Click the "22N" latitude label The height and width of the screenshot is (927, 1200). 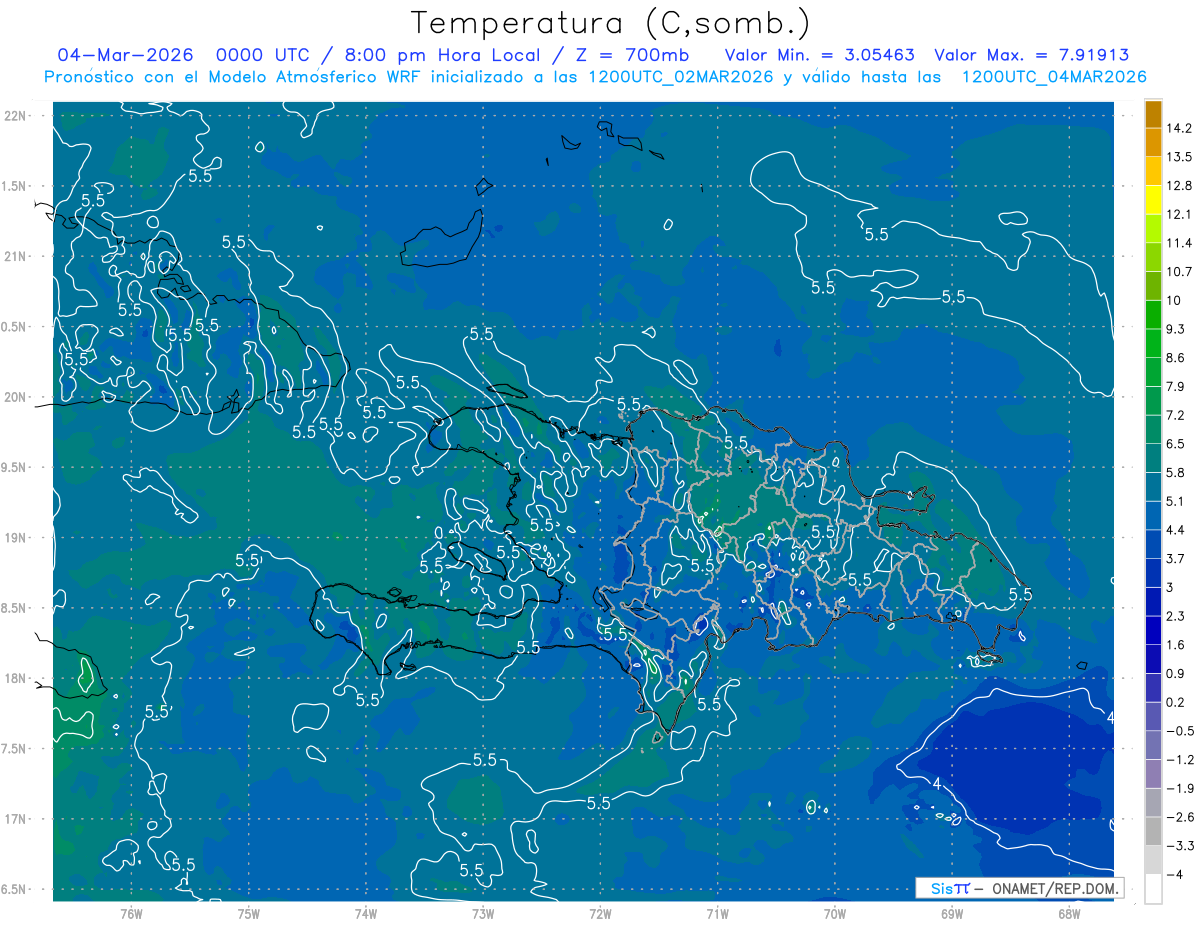click(x=16, y=116)
